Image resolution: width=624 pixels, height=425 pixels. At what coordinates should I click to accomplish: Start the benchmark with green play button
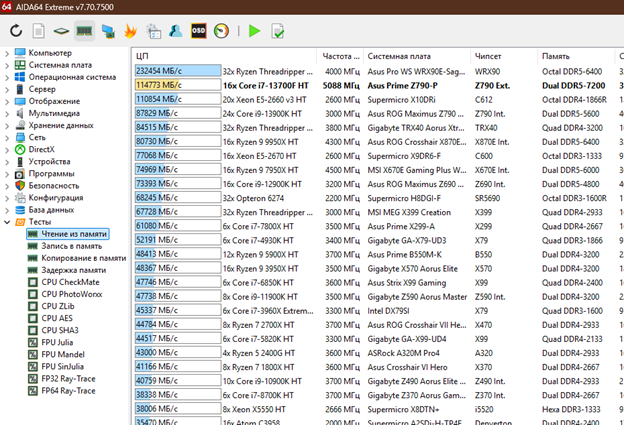click(254, 31)
